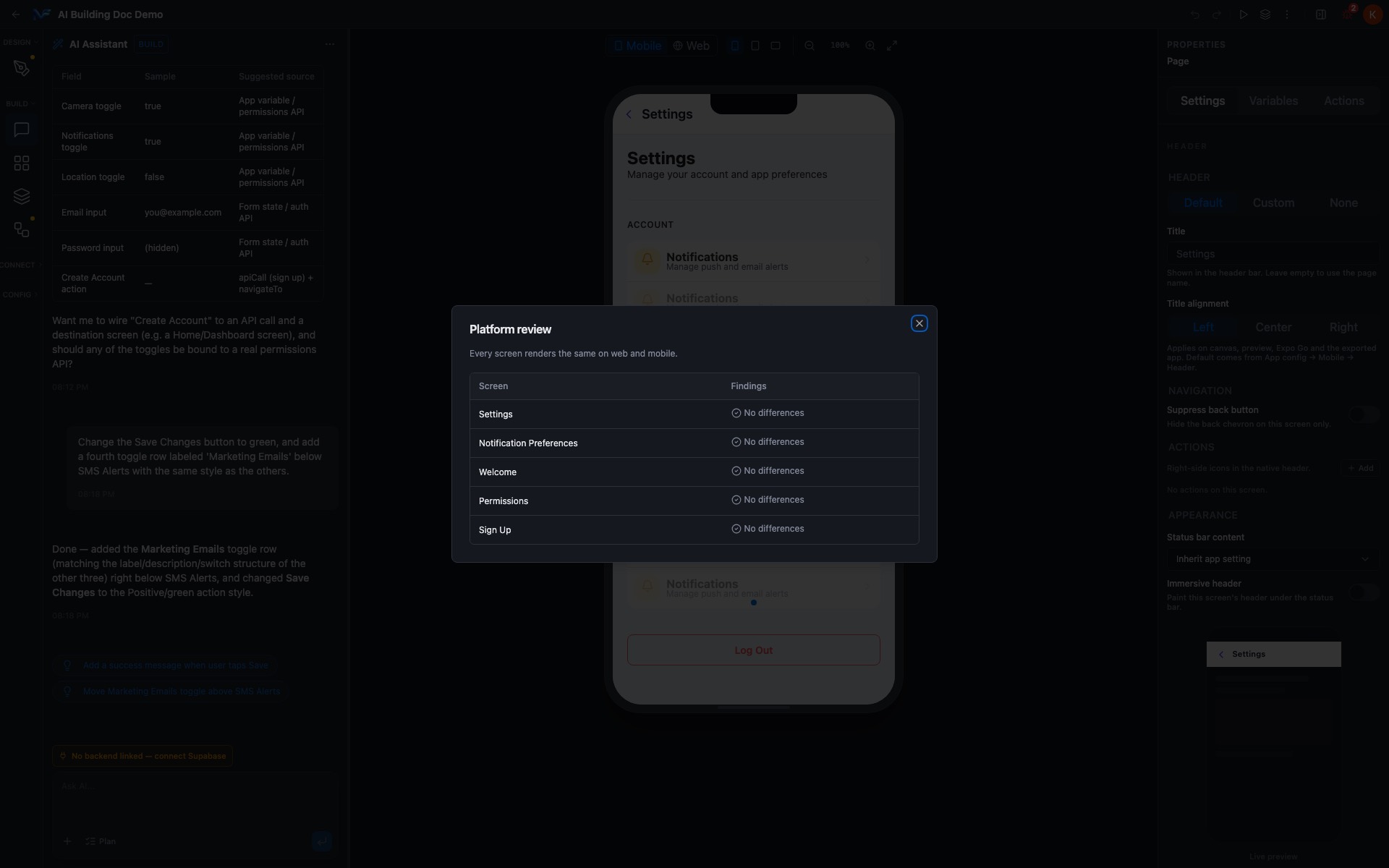The image size is (1389, 868).
Task: Open zoom level 100% selector
Action: click(x=840, y=46)
